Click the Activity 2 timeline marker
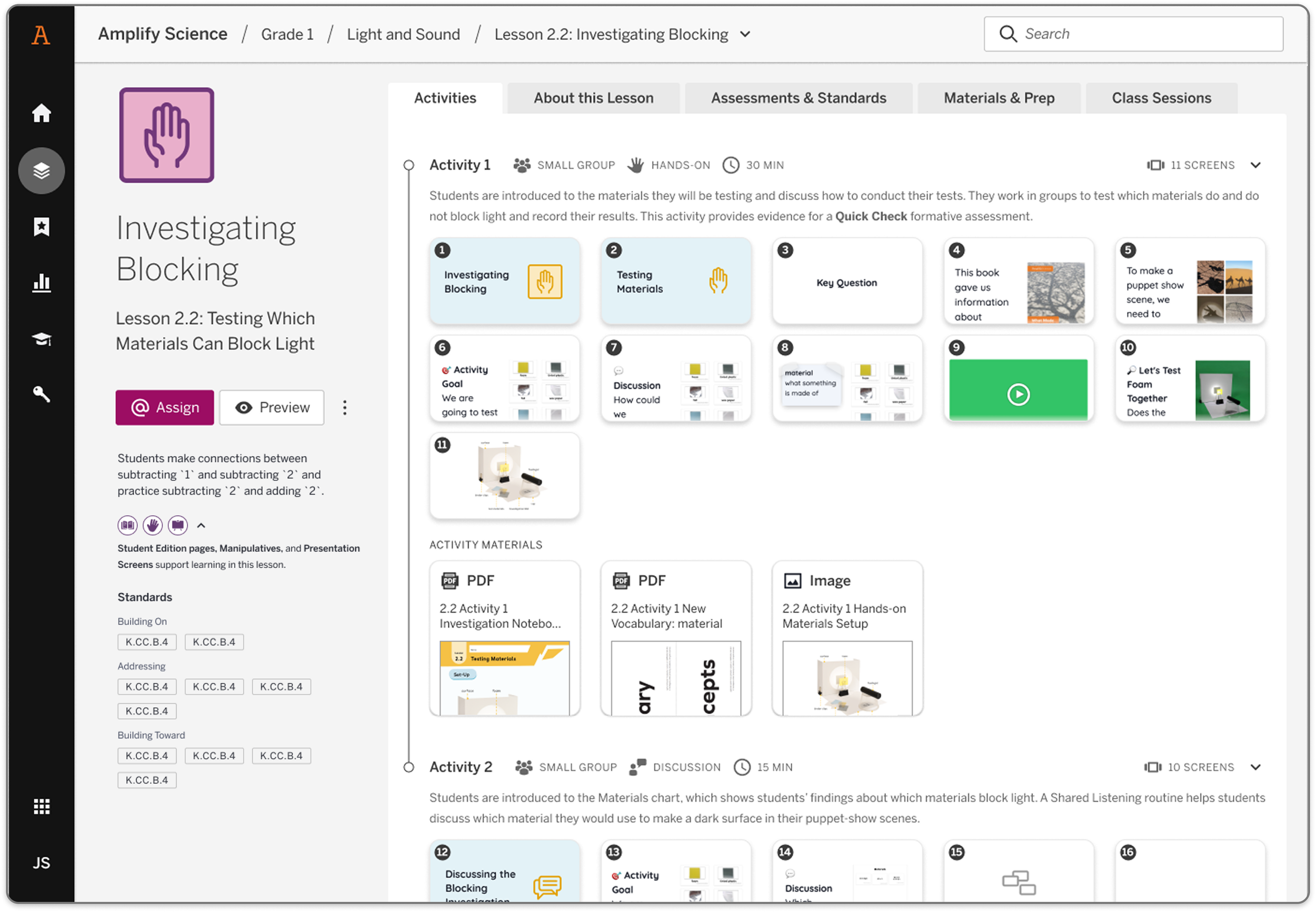 [x=408, y=767]
